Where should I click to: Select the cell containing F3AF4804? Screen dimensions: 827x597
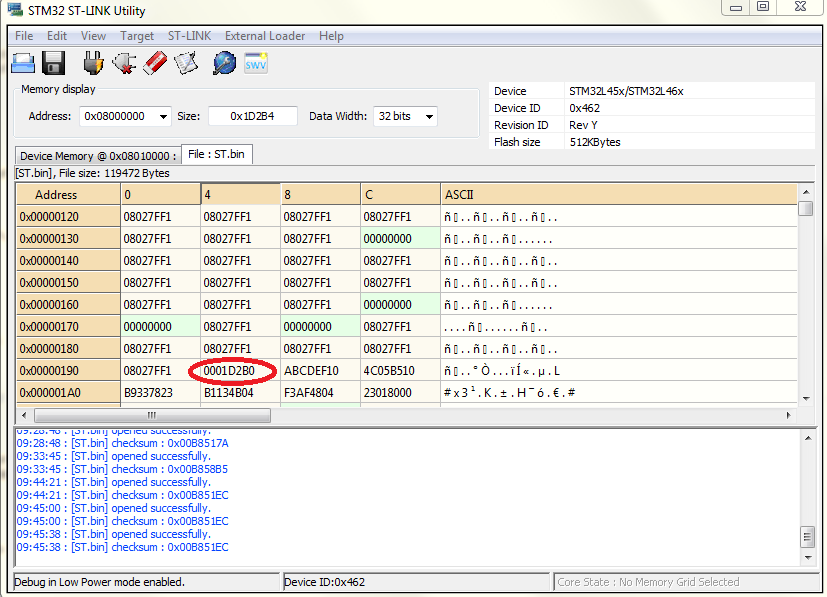pos(321,393)
